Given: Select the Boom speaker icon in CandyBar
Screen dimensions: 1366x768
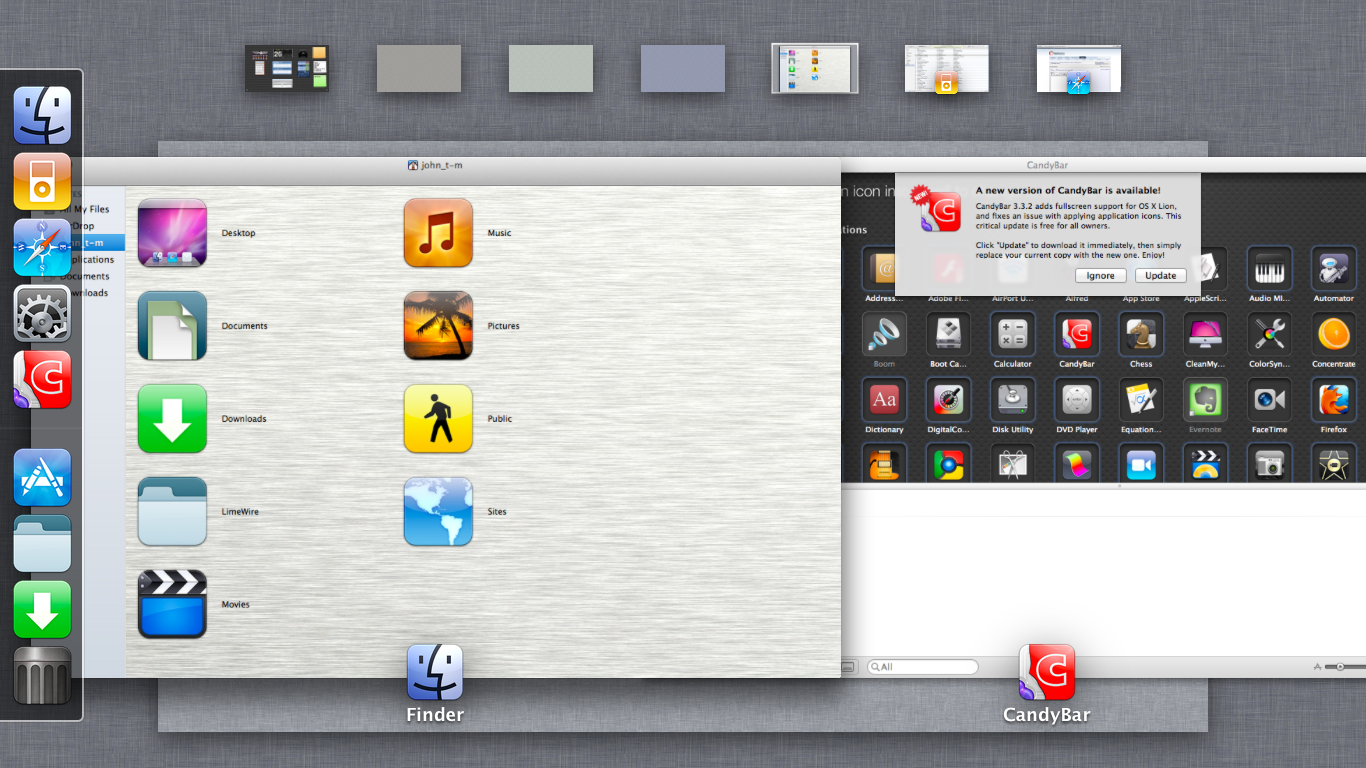Looking at the screenshot, I should (x=884, y=334).
